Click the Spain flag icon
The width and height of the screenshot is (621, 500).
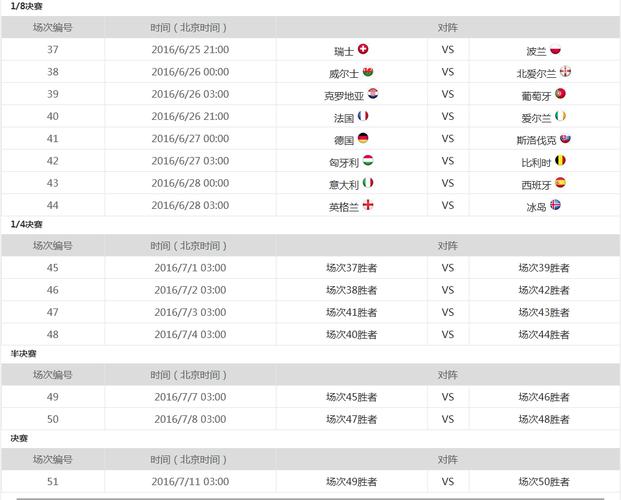tap(561, 183)
